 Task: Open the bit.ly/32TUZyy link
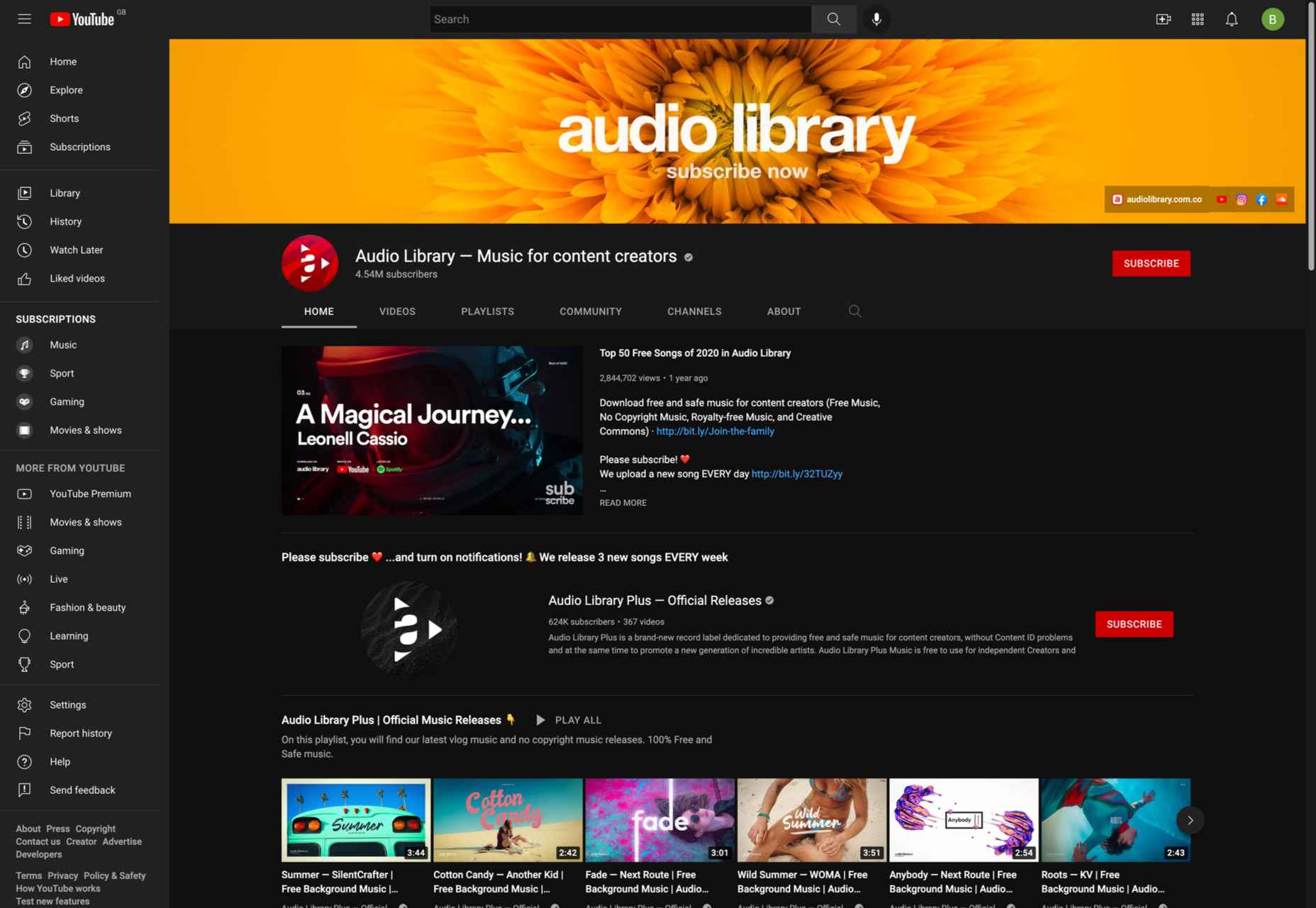[797, 474]
